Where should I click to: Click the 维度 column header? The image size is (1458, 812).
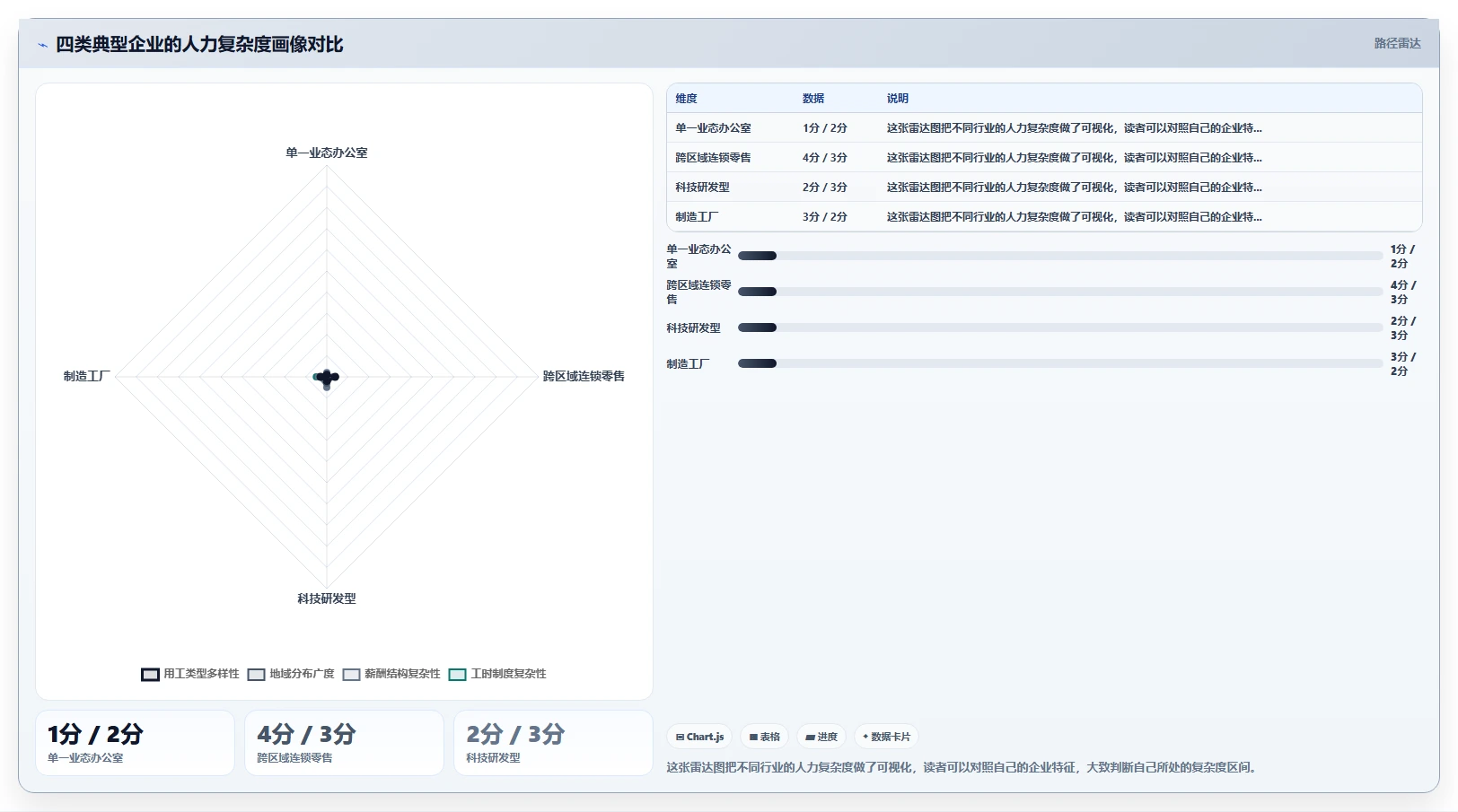[687, 99]
